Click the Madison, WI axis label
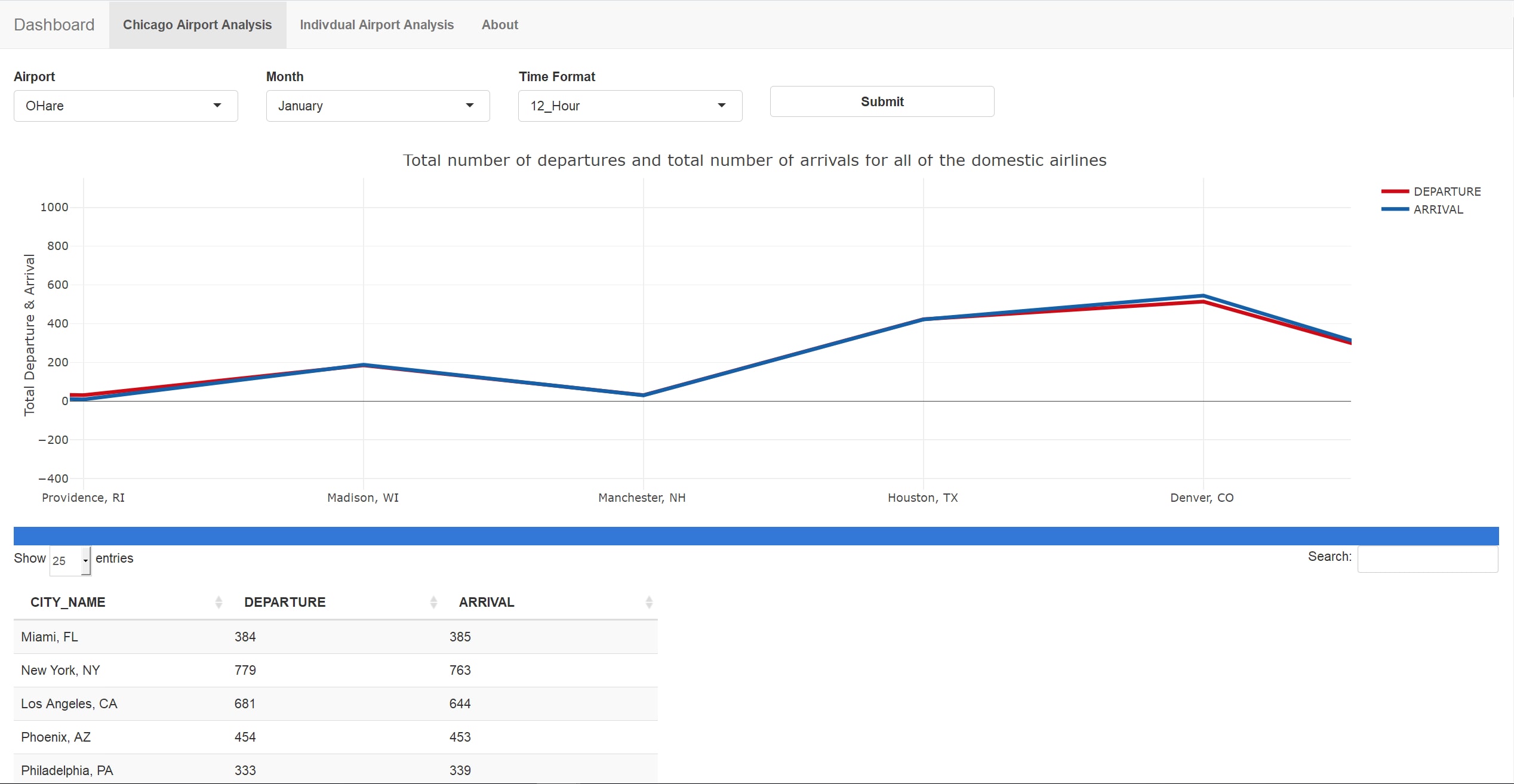This screenshot has height=784, width=1514. point(363,498)
